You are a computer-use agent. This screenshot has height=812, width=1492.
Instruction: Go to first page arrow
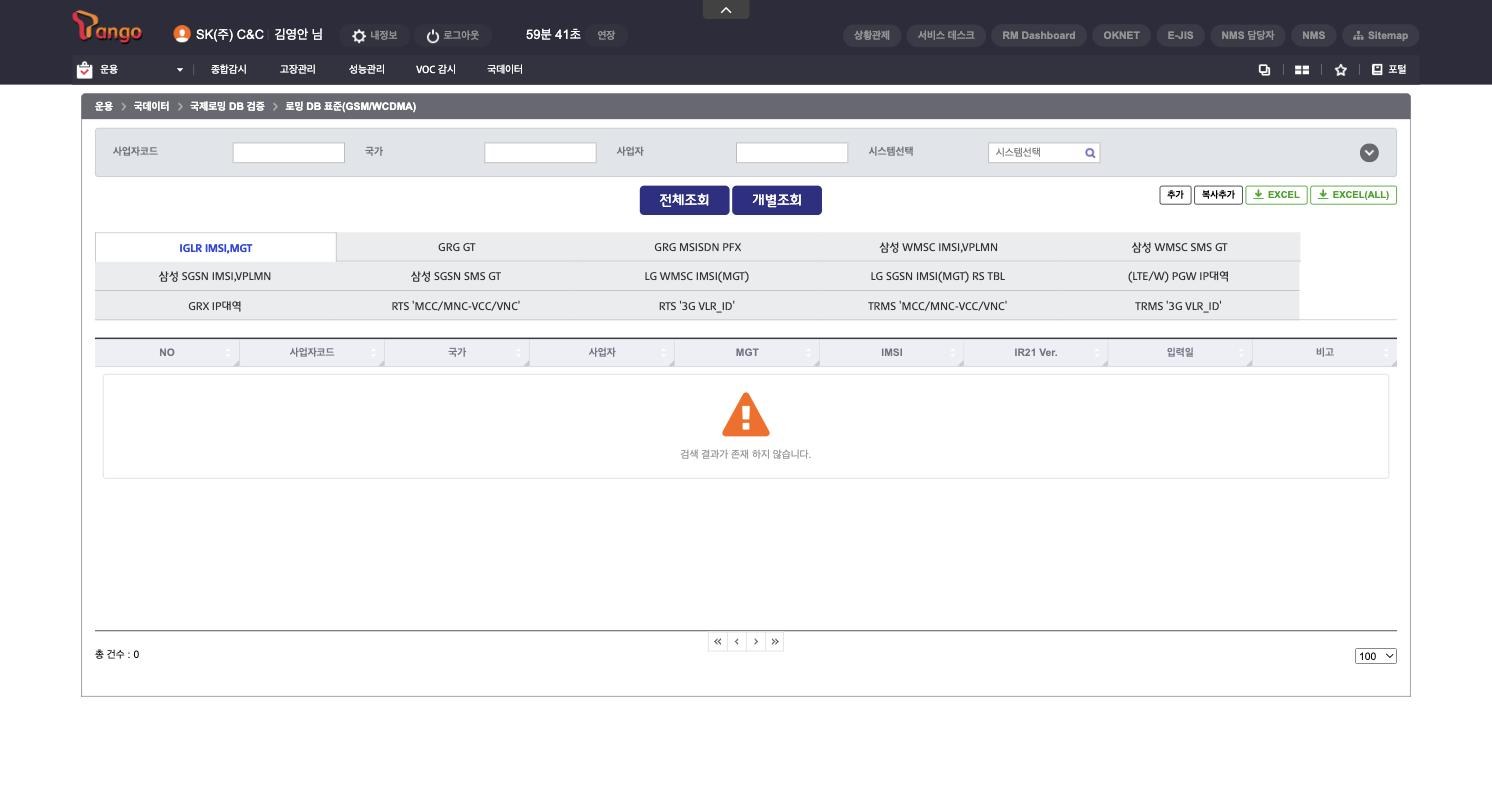717,642
